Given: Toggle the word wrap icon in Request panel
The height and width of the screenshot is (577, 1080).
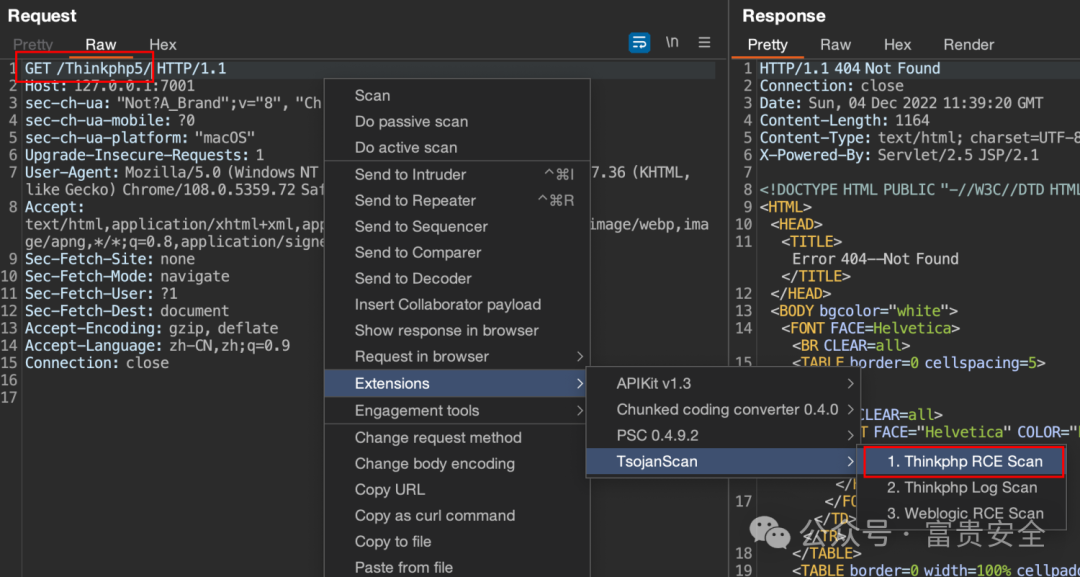Looking at the screenshot, I should [639, 43].
